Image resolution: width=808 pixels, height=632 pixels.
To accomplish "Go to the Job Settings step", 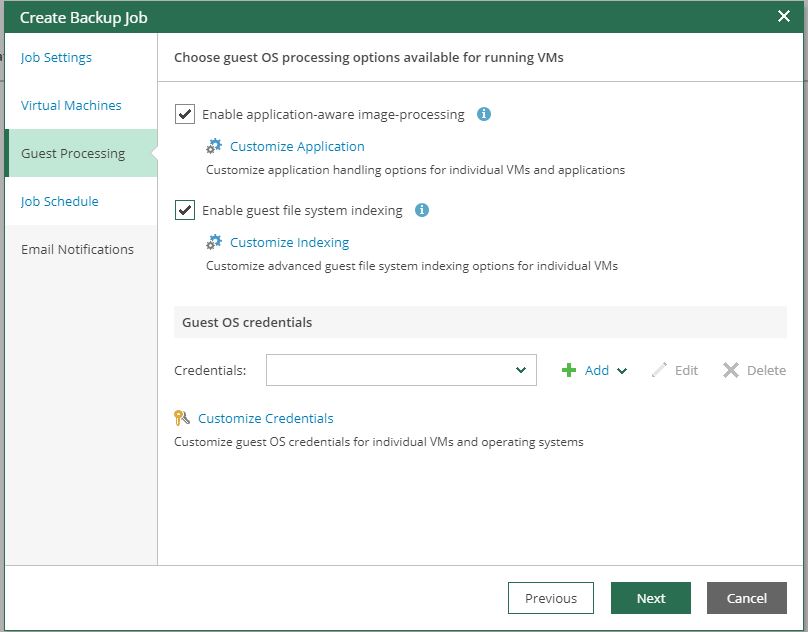I will tap(56, 57).
